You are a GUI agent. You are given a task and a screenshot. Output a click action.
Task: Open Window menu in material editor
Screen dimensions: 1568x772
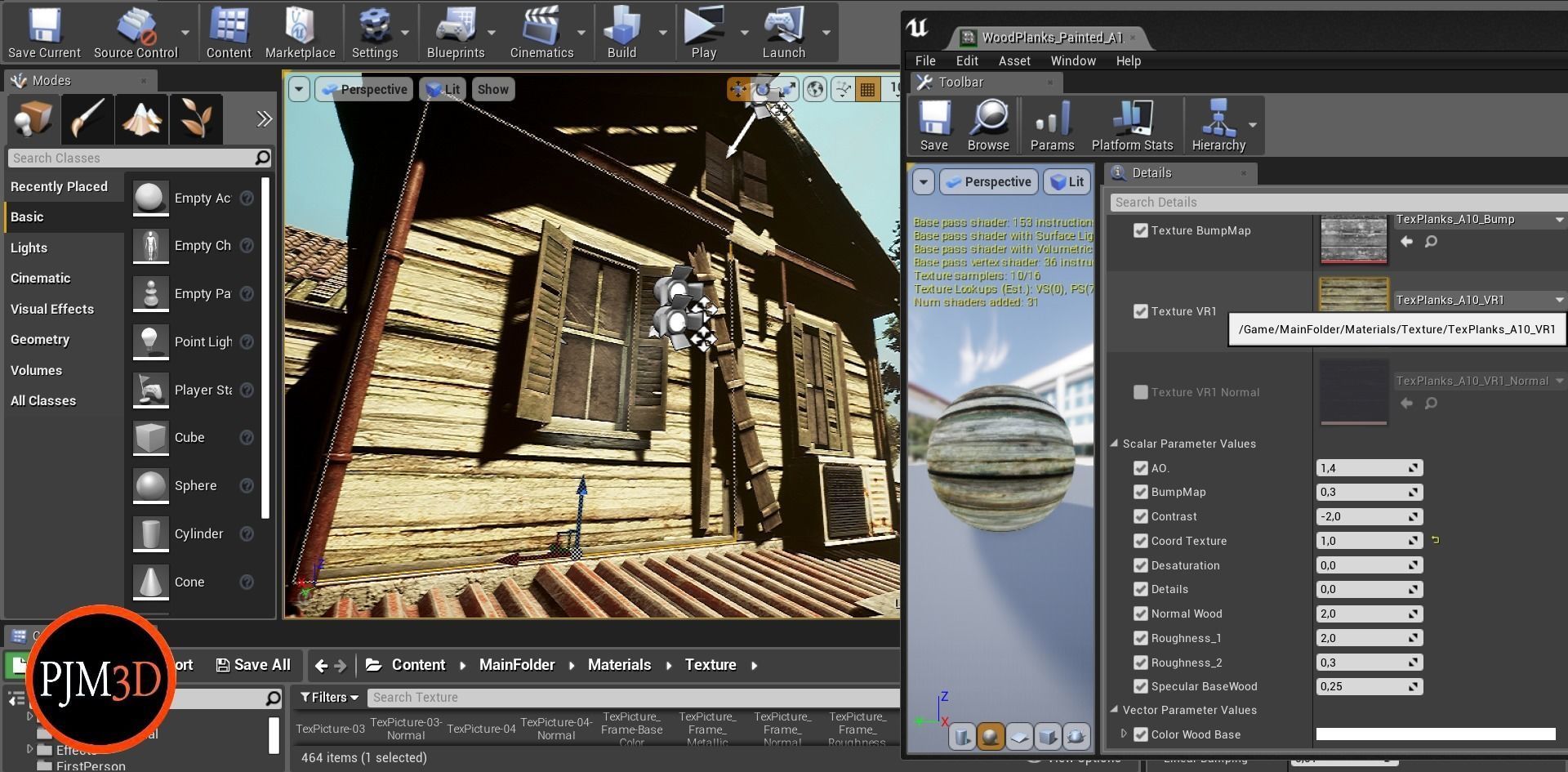[1073, 61]
